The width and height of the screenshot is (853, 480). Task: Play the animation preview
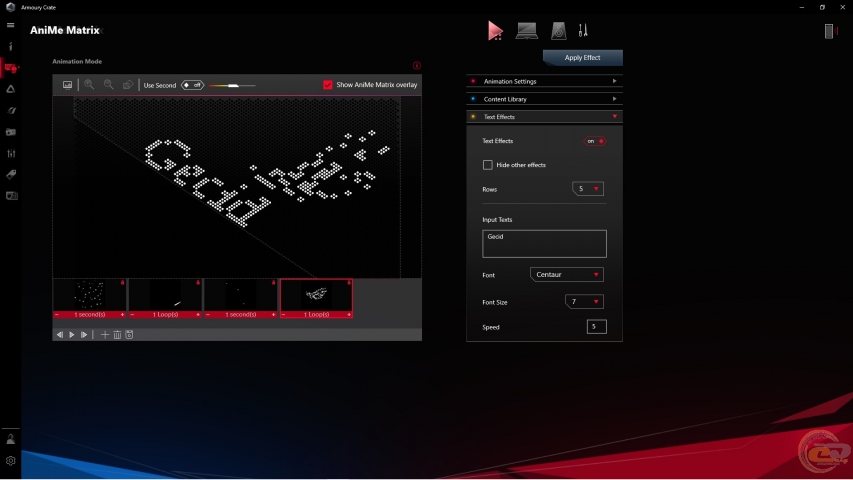[x=72, y=335]
